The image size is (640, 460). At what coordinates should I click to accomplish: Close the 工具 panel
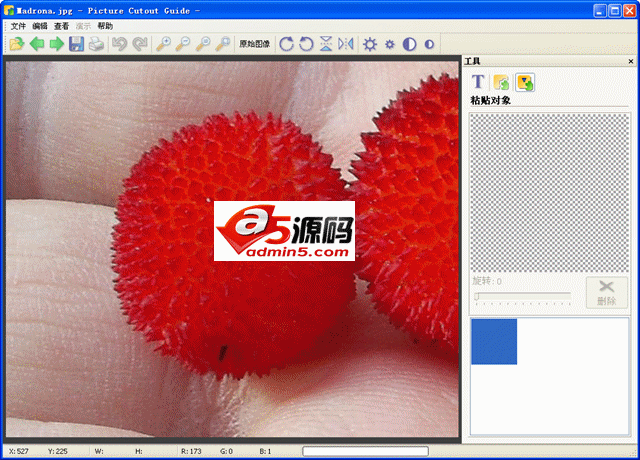tap(629, 62)
